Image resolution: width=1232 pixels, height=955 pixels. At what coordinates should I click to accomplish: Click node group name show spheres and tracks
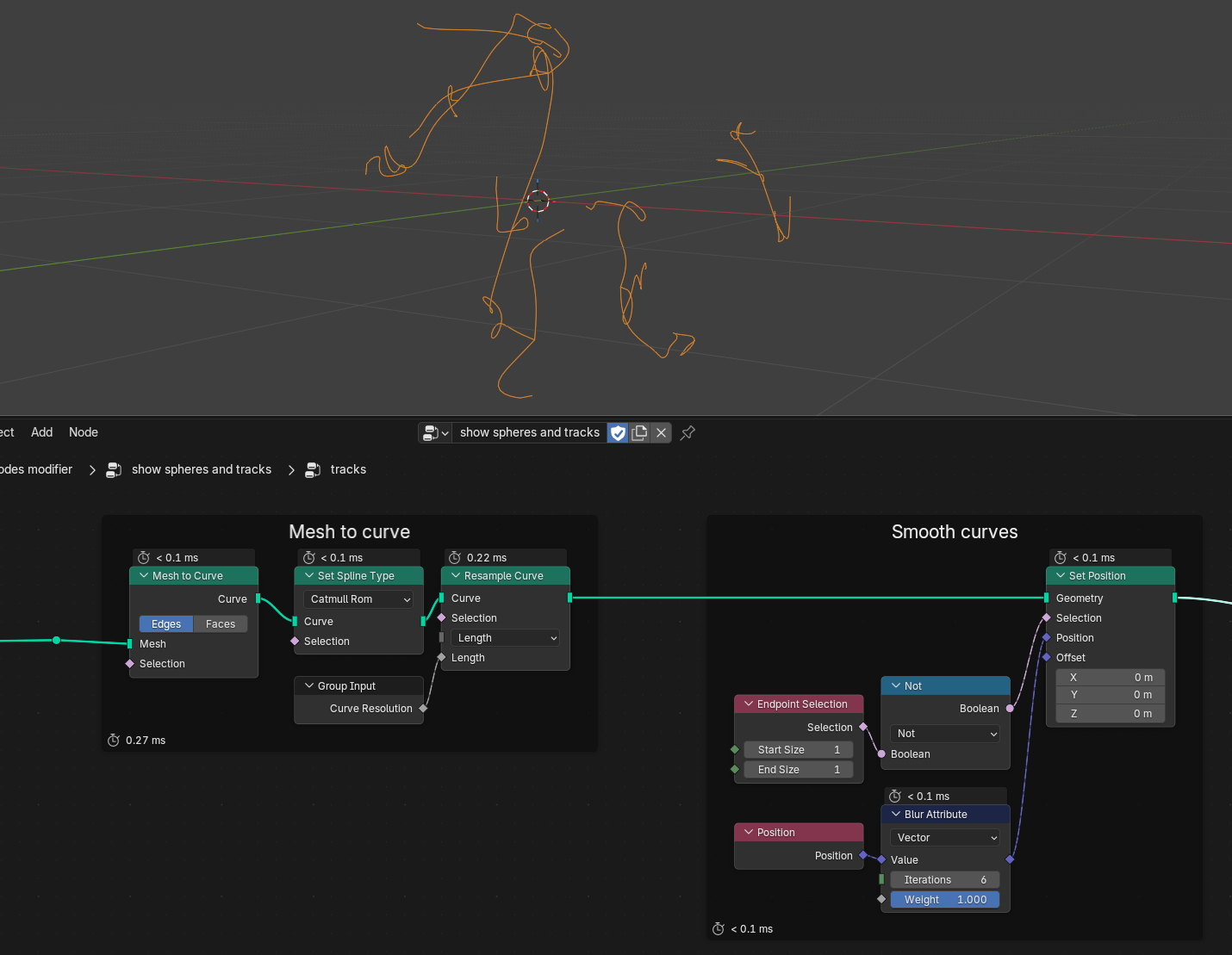point(529,433)
